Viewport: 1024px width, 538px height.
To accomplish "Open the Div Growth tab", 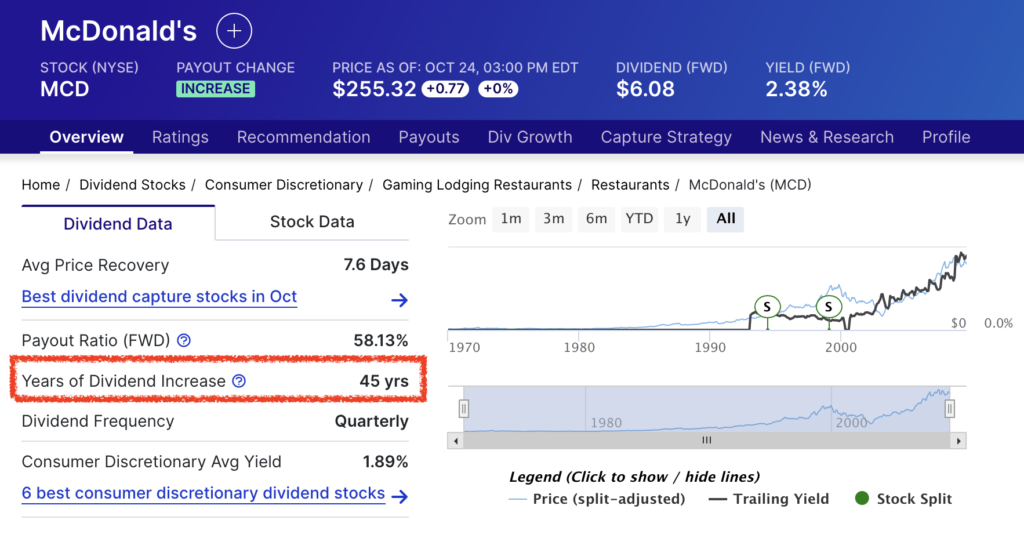I will (530, 137).
